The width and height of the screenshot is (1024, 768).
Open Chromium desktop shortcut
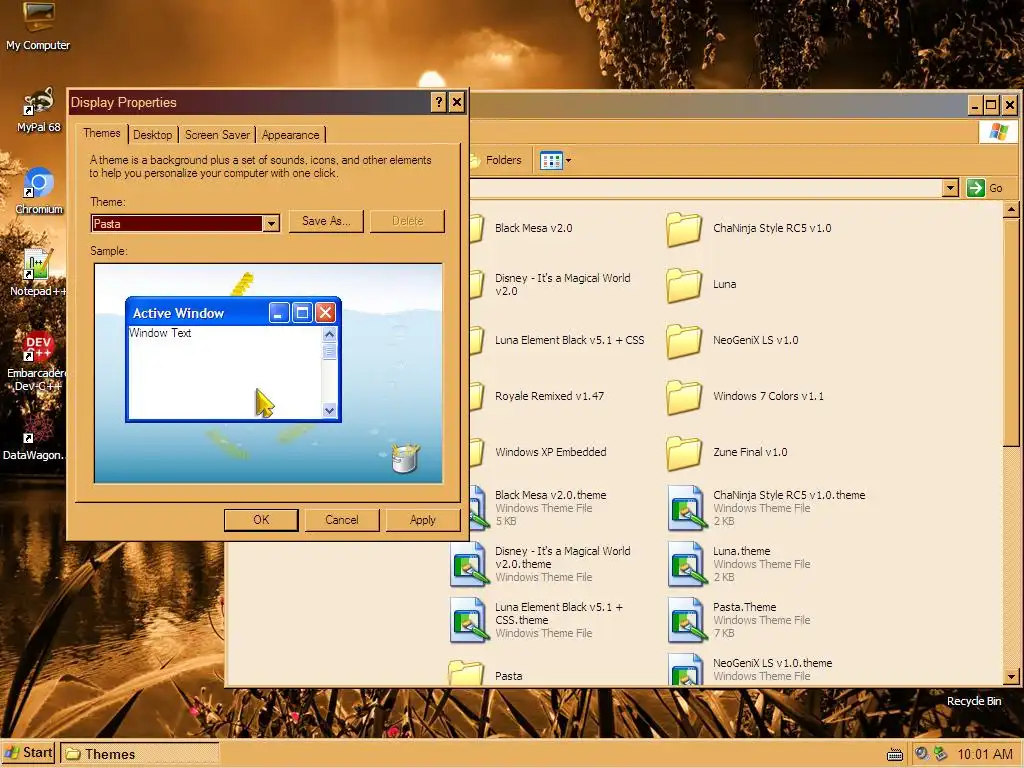[x=39, y=191]
